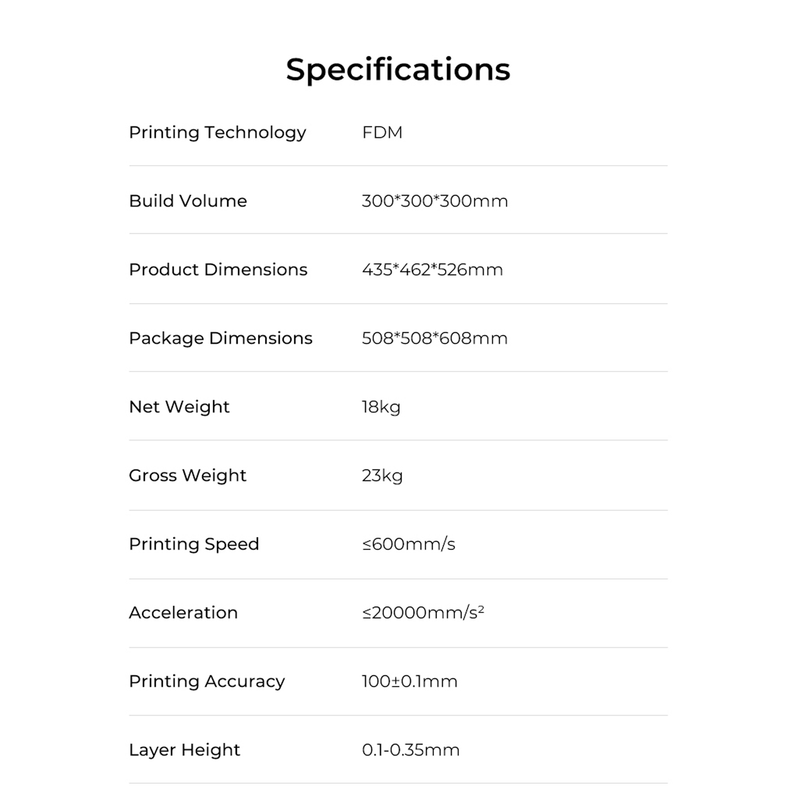Click the 18kg net weight value
The image size is (800, 800).
(x=381, y=408)
